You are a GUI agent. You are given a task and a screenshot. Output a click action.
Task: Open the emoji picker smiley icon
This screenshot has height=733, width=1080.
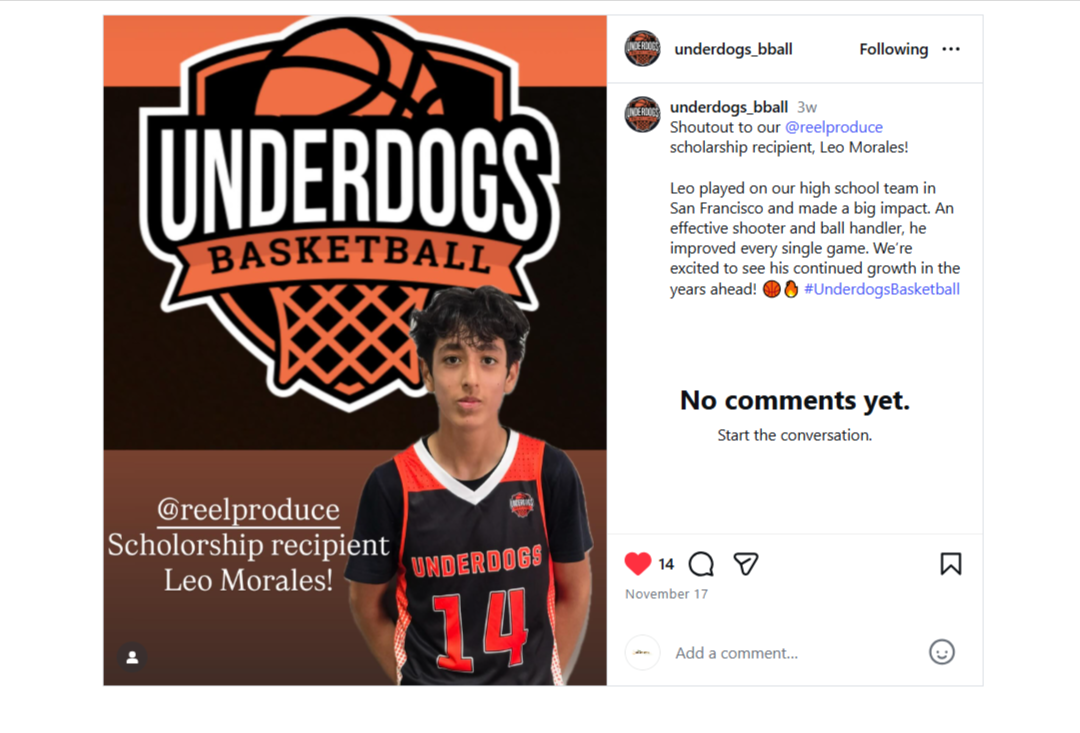click(x=942, y=652)
